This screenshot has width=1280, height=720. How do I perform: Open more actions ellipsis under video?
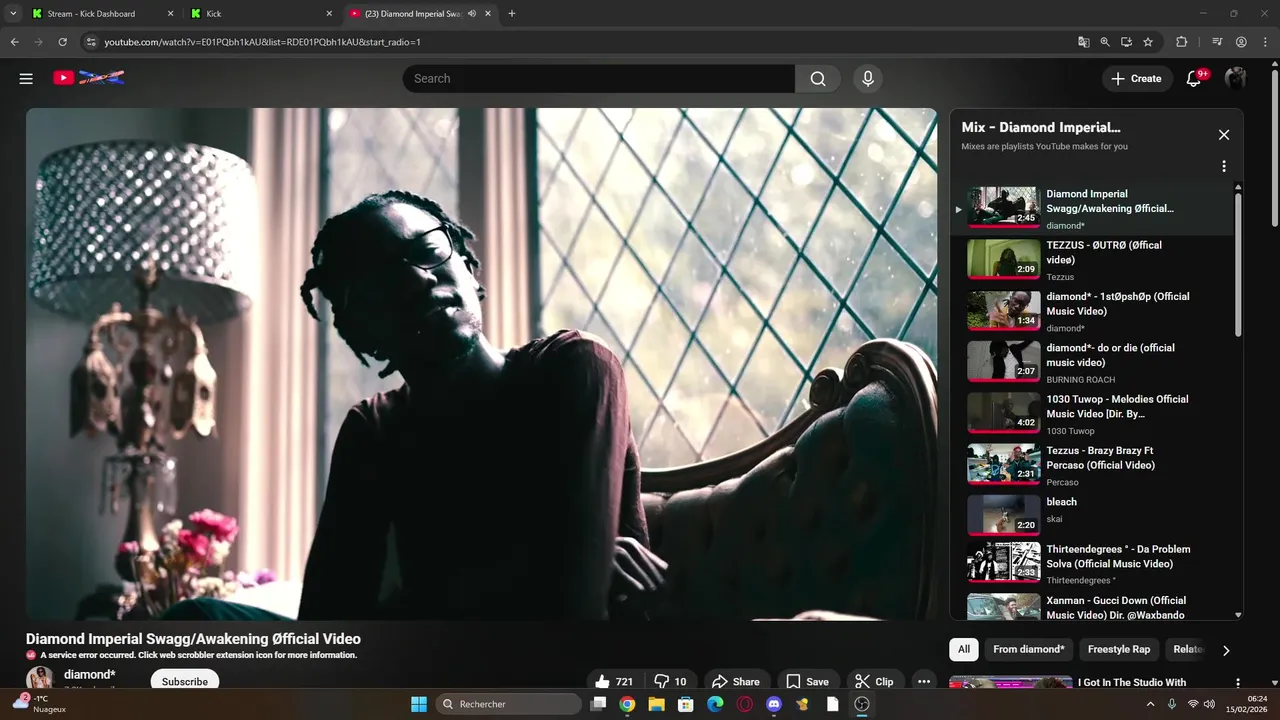pos(924,681)
